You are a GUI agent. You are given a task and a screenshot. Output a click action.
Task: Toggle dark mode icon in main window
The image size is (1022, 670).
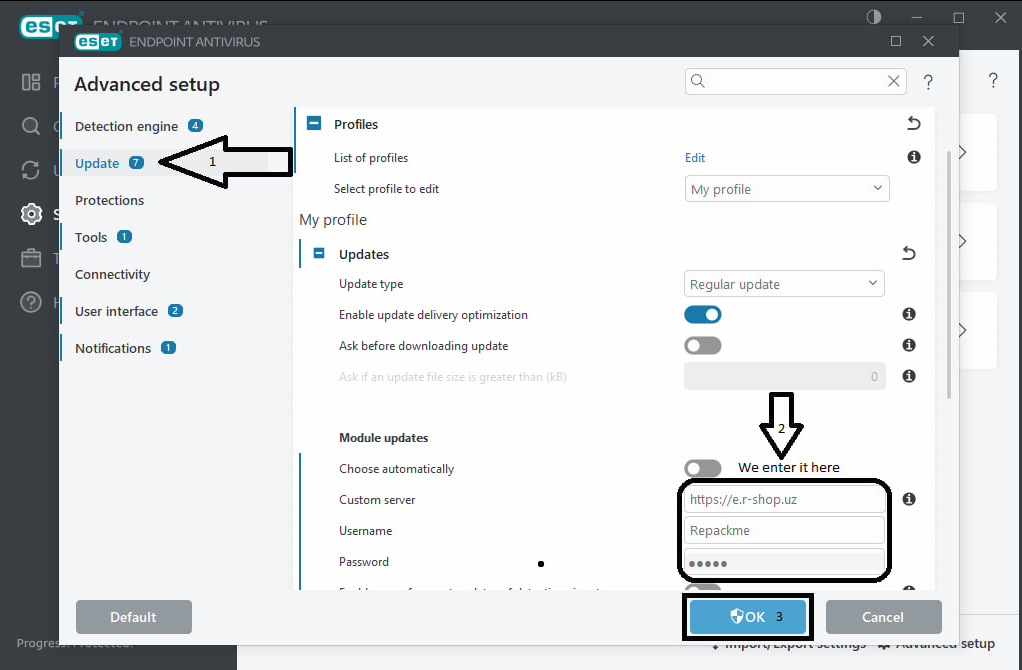873,17
